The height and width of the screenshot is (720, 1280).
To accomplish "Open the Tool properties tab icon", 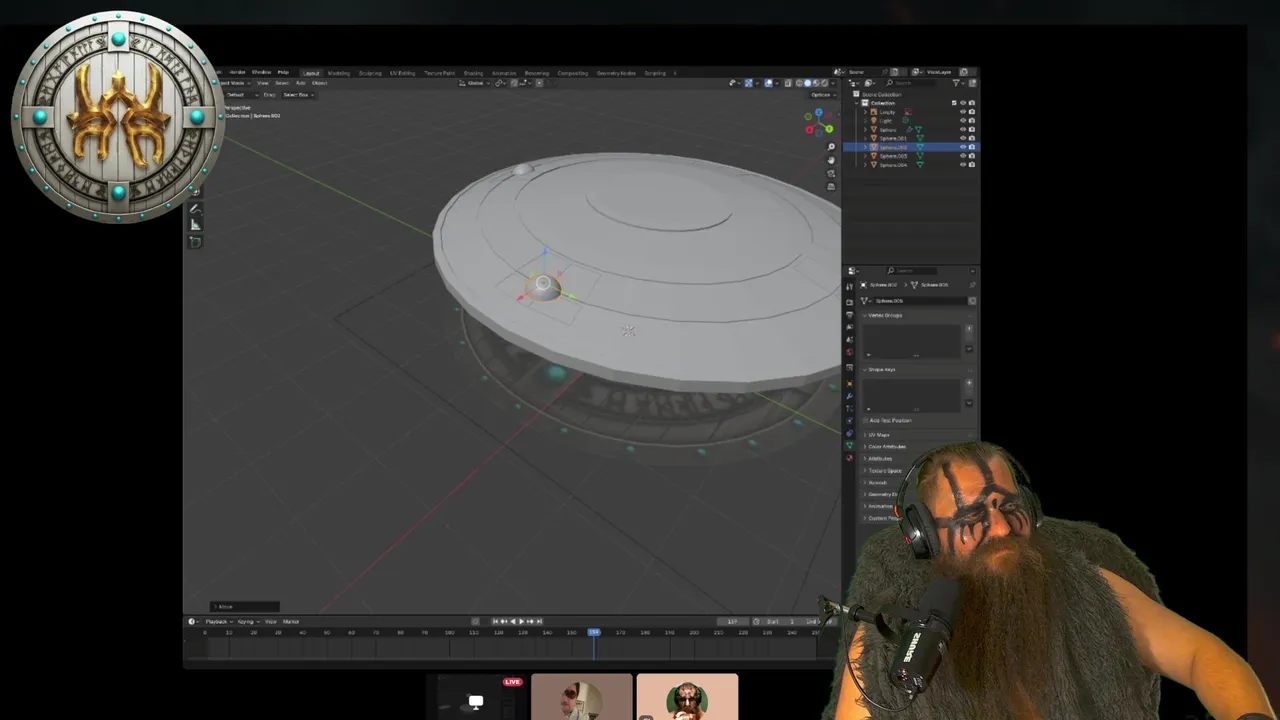I will [850, 286].
